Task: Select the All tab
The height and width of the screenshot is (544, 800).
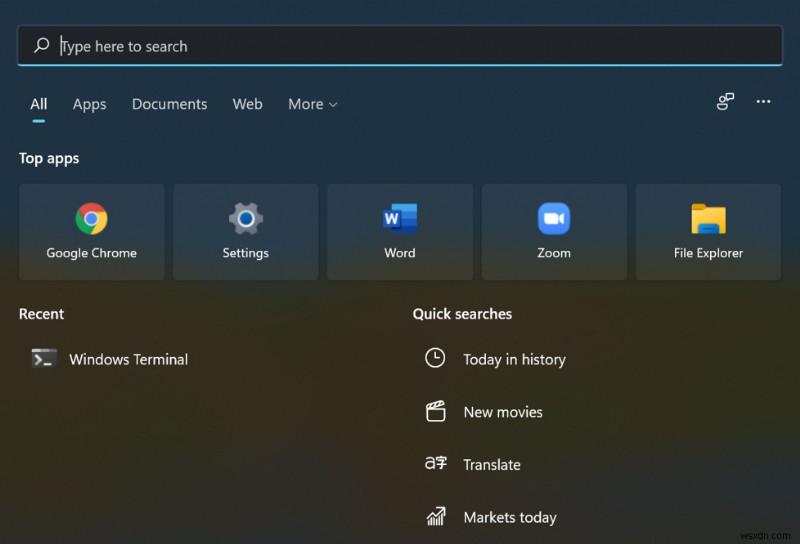Action: pyautogui.click(x=39, y=104)
